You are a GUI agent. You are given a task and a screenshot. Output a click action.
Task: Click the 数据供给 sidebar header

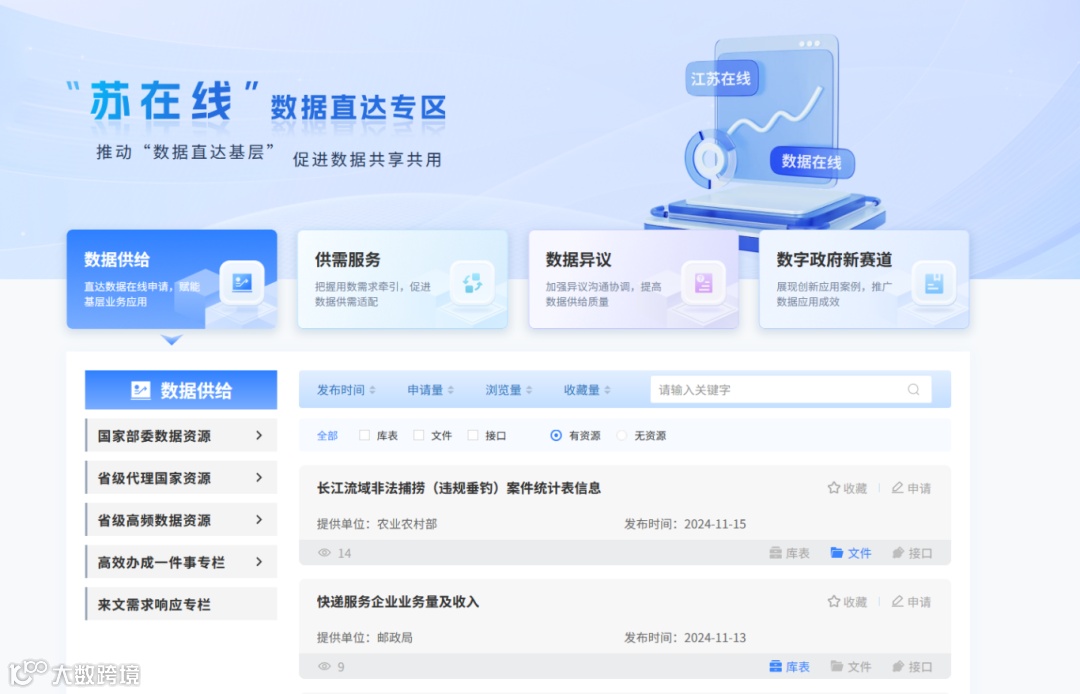point(181,390)
